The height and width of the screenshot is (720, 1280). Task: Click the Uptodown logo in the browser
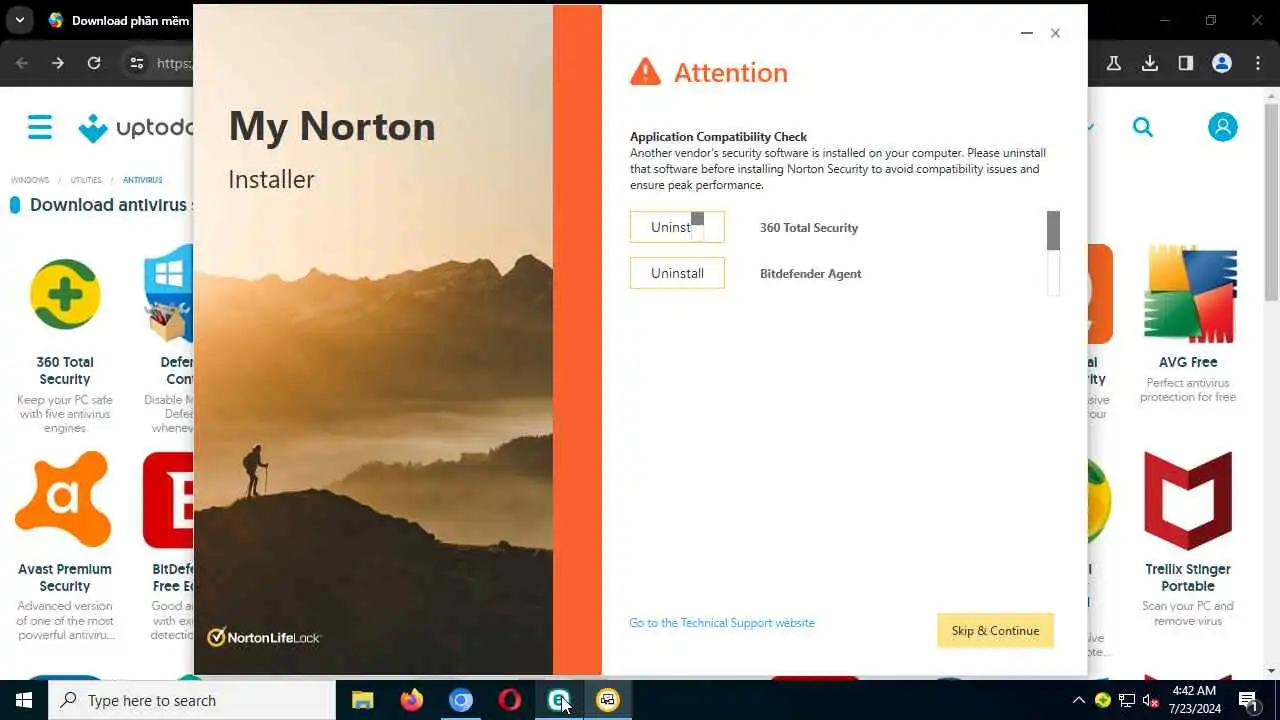135,128
